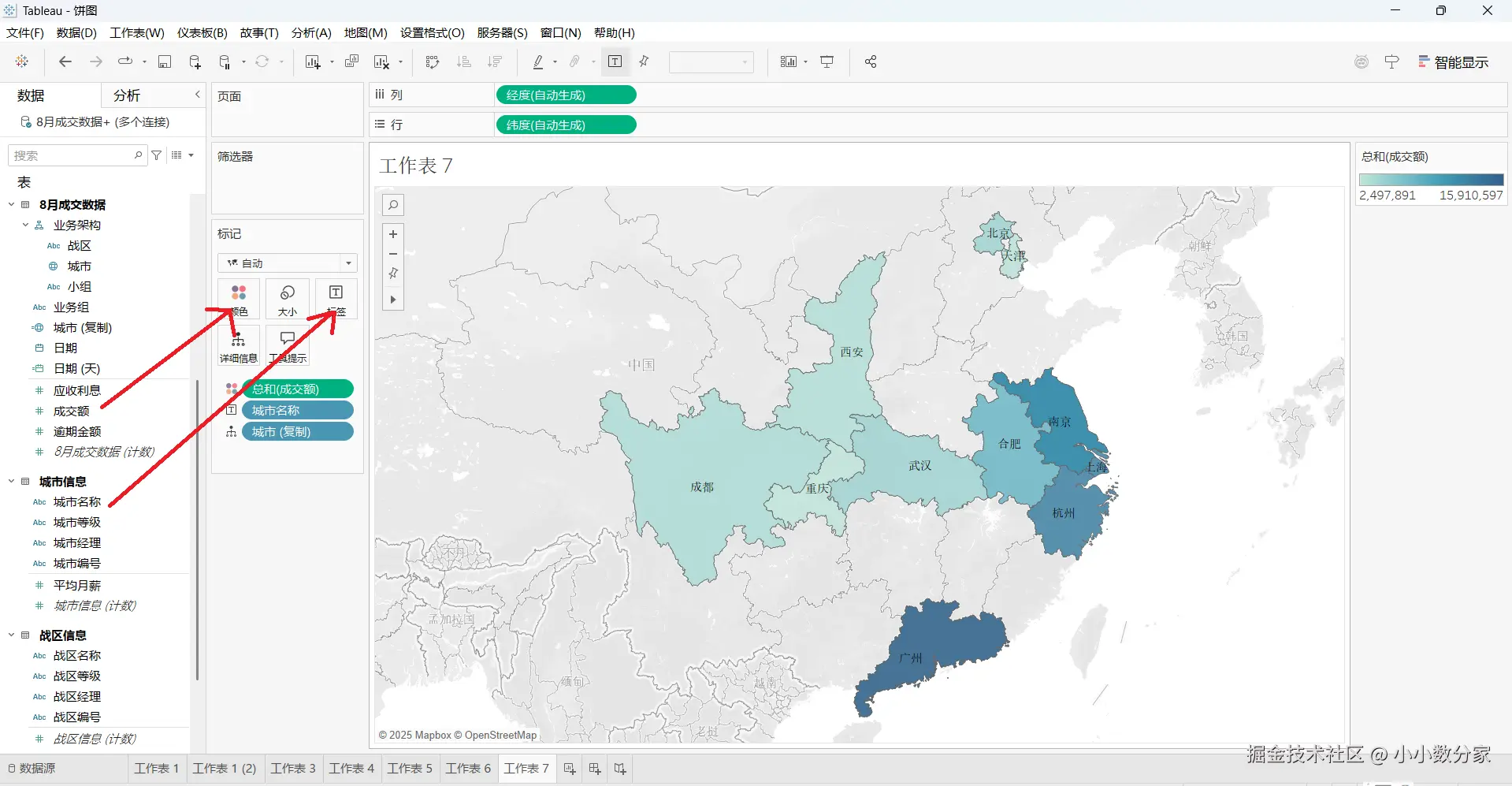The image size is (1512, 786).
Task: Click the 总和(成交额) color legend gradient bar
Action: pyautogui.click(x=1431, y=180)
